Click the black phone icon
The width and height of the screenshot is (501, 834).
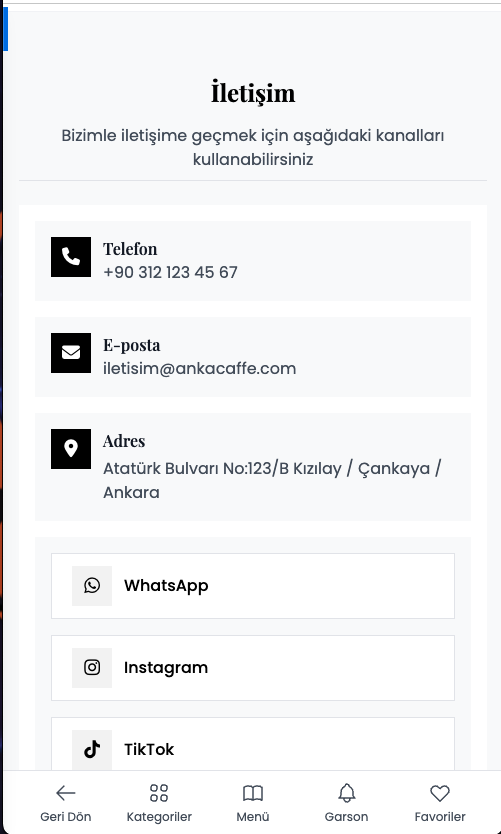click(x=71, y=257)
